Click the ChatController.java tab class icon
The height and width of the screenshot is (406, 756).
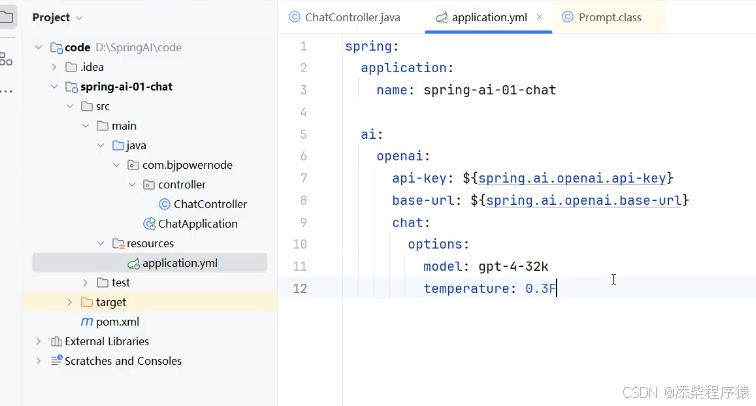tap(294, 17)
